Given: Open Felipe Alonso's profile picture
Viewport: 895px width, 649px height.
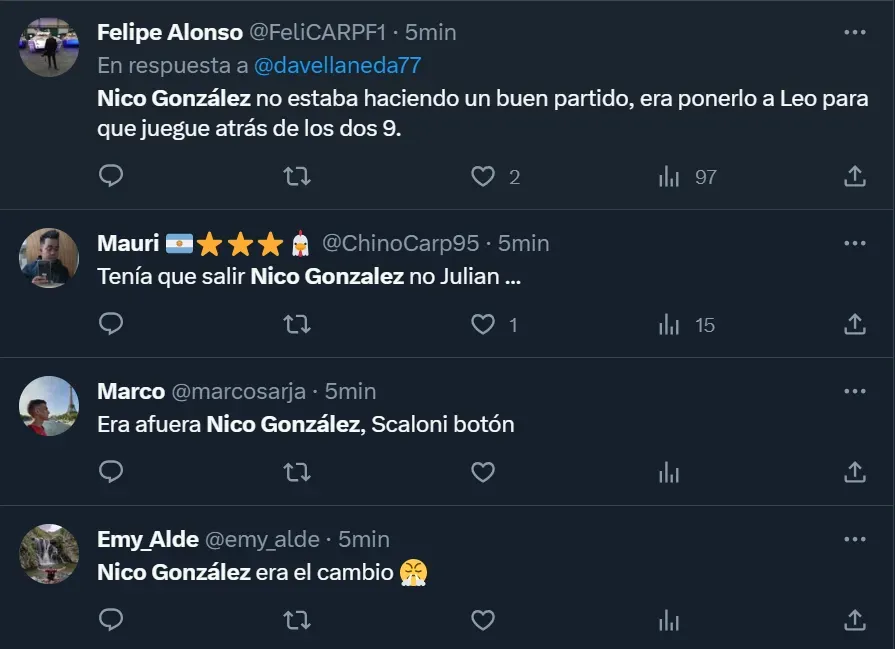Looking at the screenshot, I should tap(49, 47).
